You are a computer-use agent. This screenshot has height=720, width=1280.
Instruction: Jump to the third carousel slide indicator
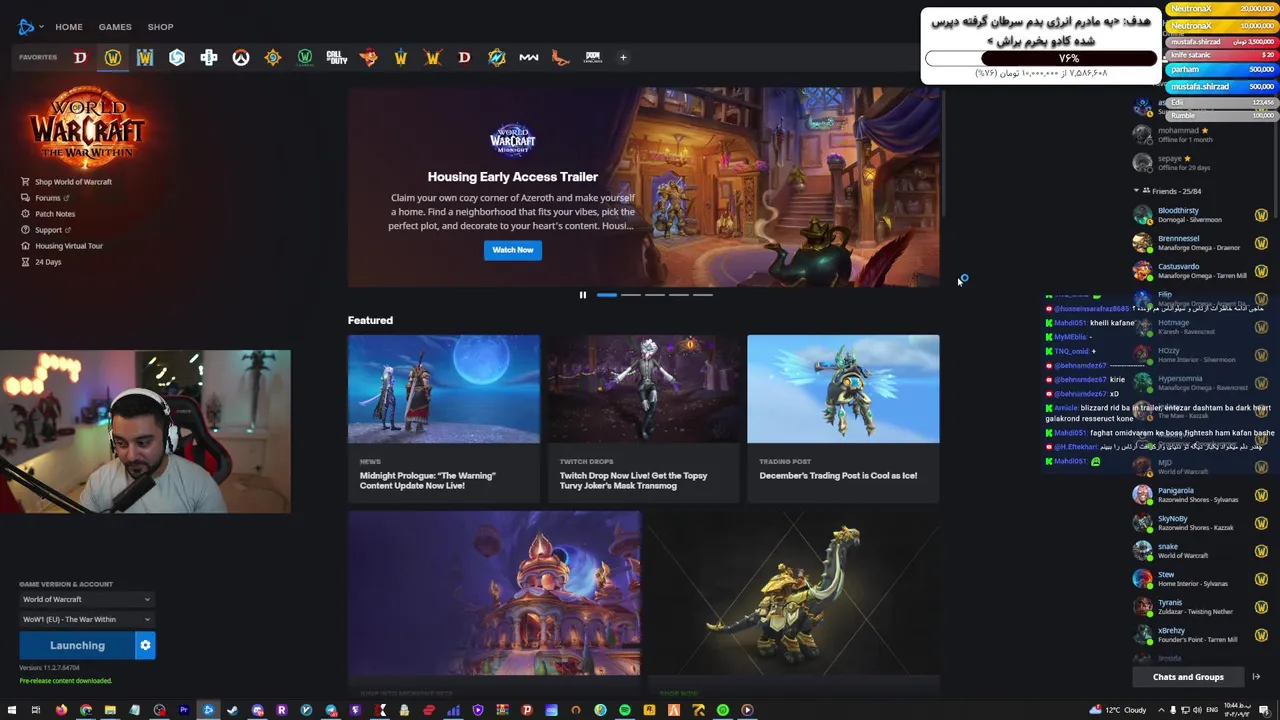click(655, 295)
